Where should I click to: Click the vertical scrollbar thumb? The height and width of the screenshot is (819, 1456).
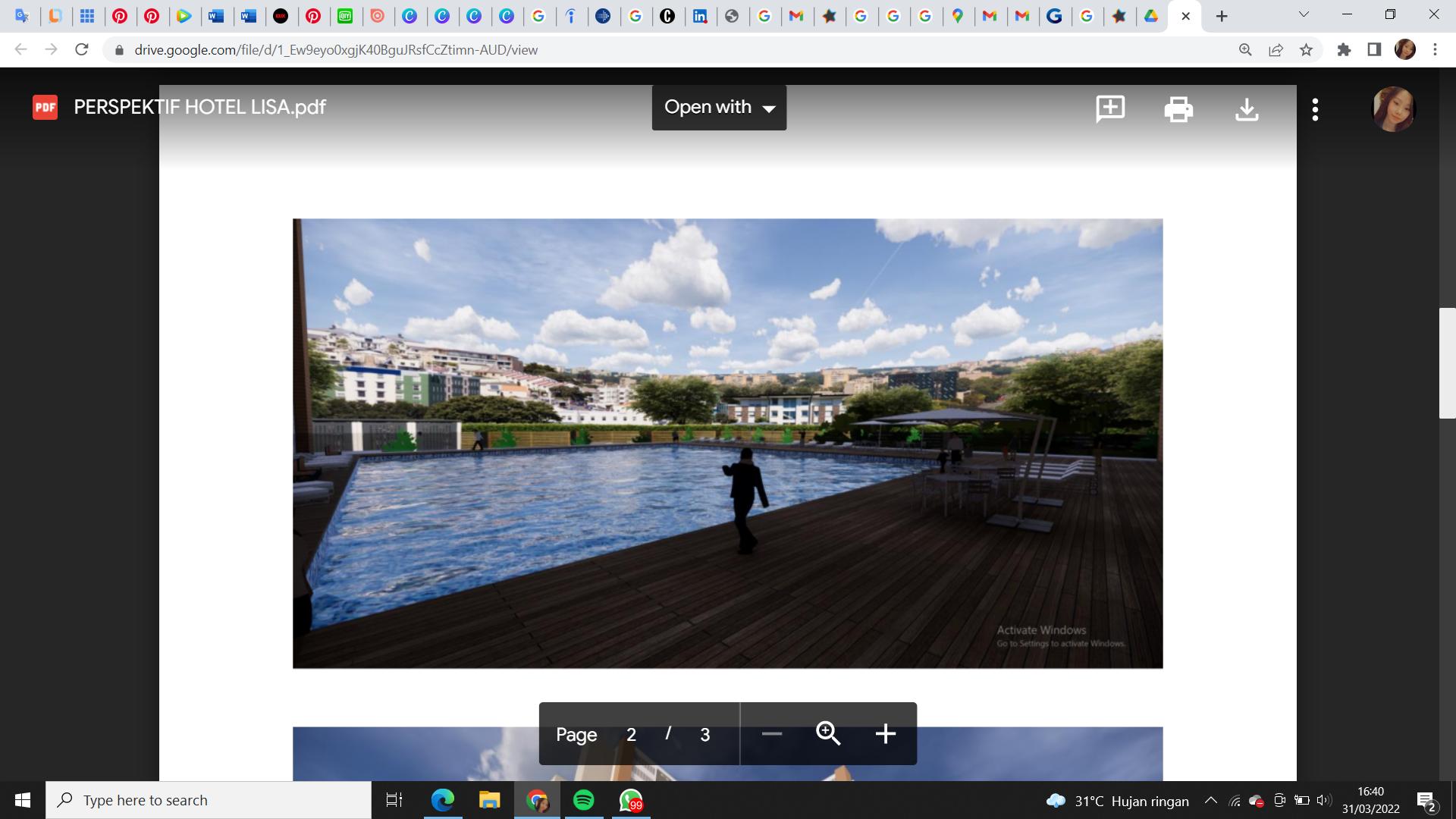point(1447,363)
